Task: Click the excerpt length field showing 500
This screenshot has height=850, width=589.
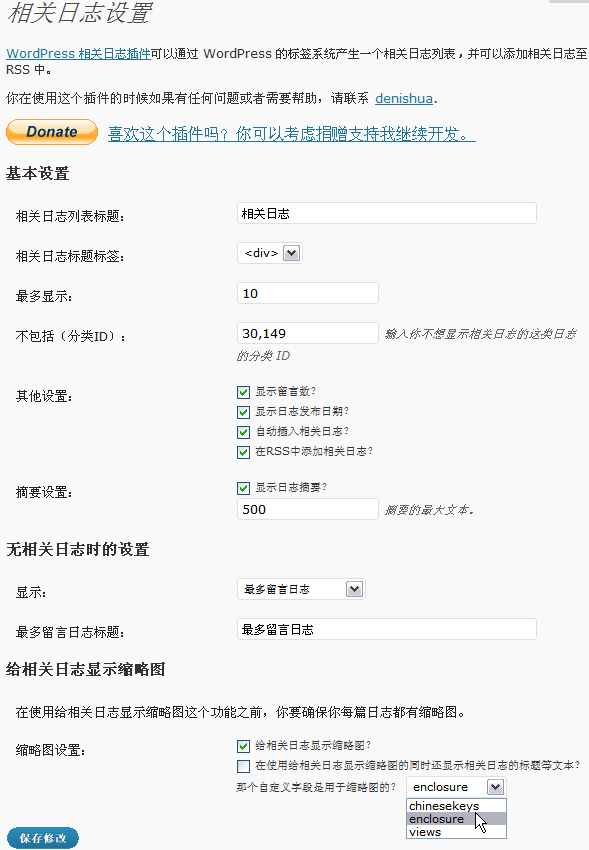Action: (x=307, y=509)
